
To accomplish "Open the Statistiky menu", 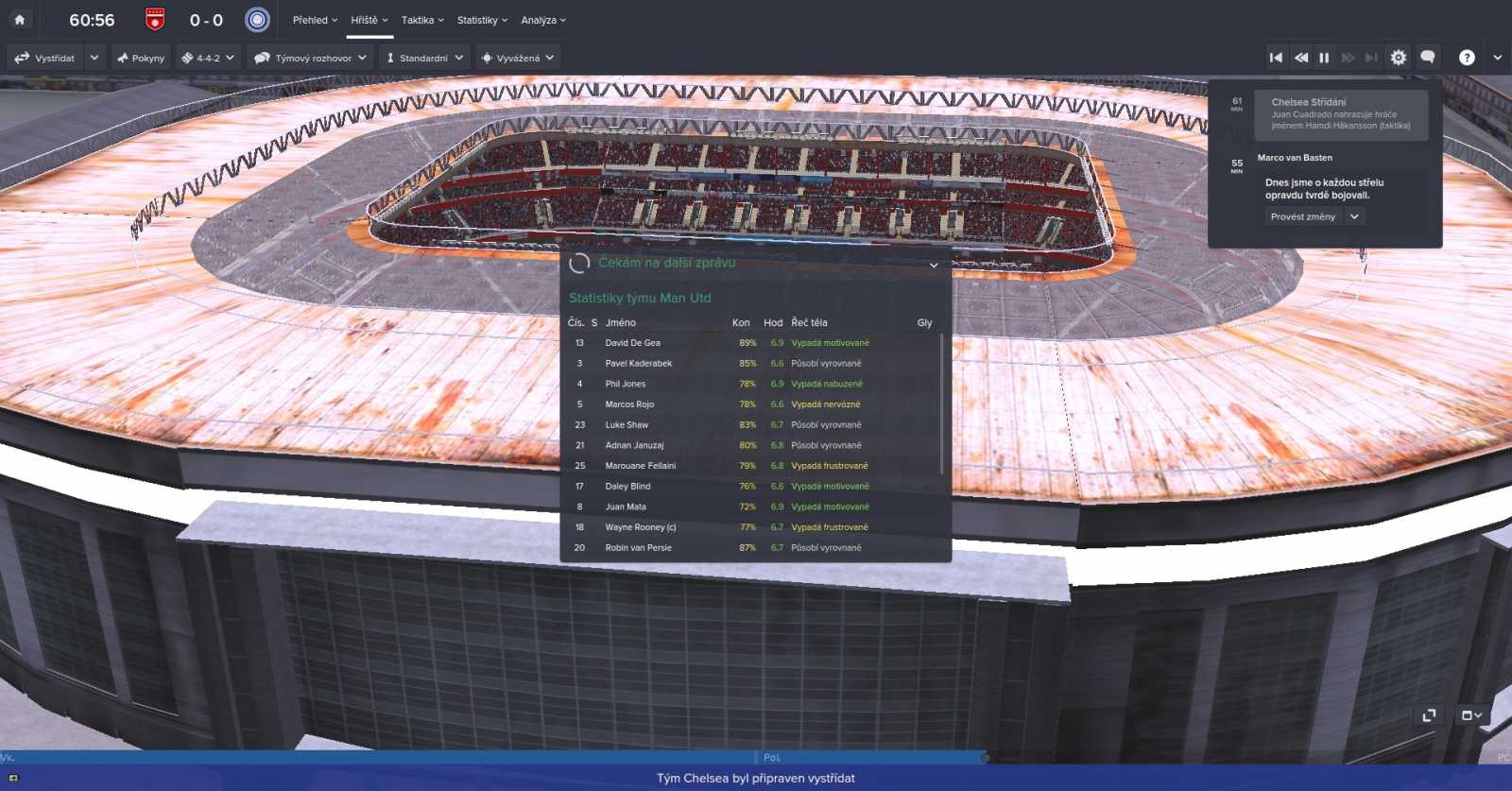I will click(482, 20).
